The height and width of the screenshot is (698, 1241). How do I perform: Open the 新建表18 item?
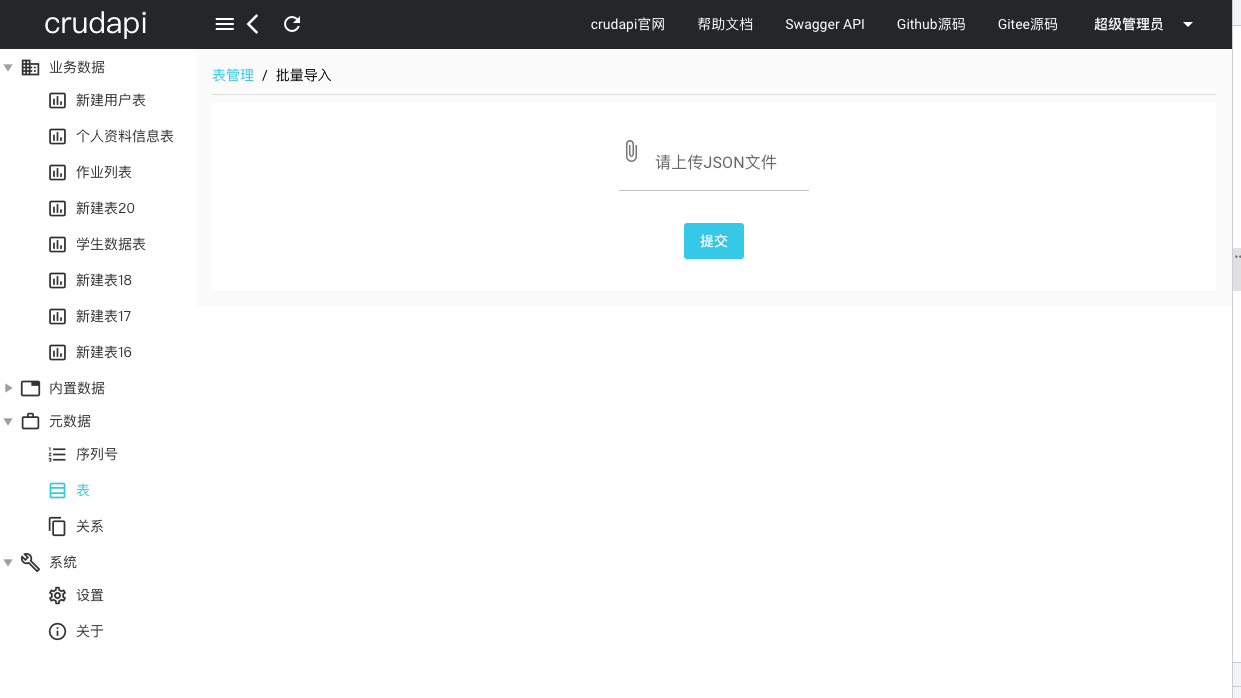104,280
